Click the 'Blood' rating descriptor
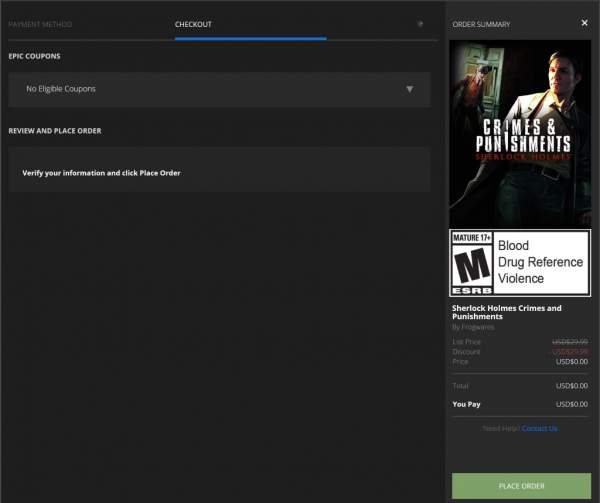The height and width of the screenshot is (503, 600). point(513,246)
